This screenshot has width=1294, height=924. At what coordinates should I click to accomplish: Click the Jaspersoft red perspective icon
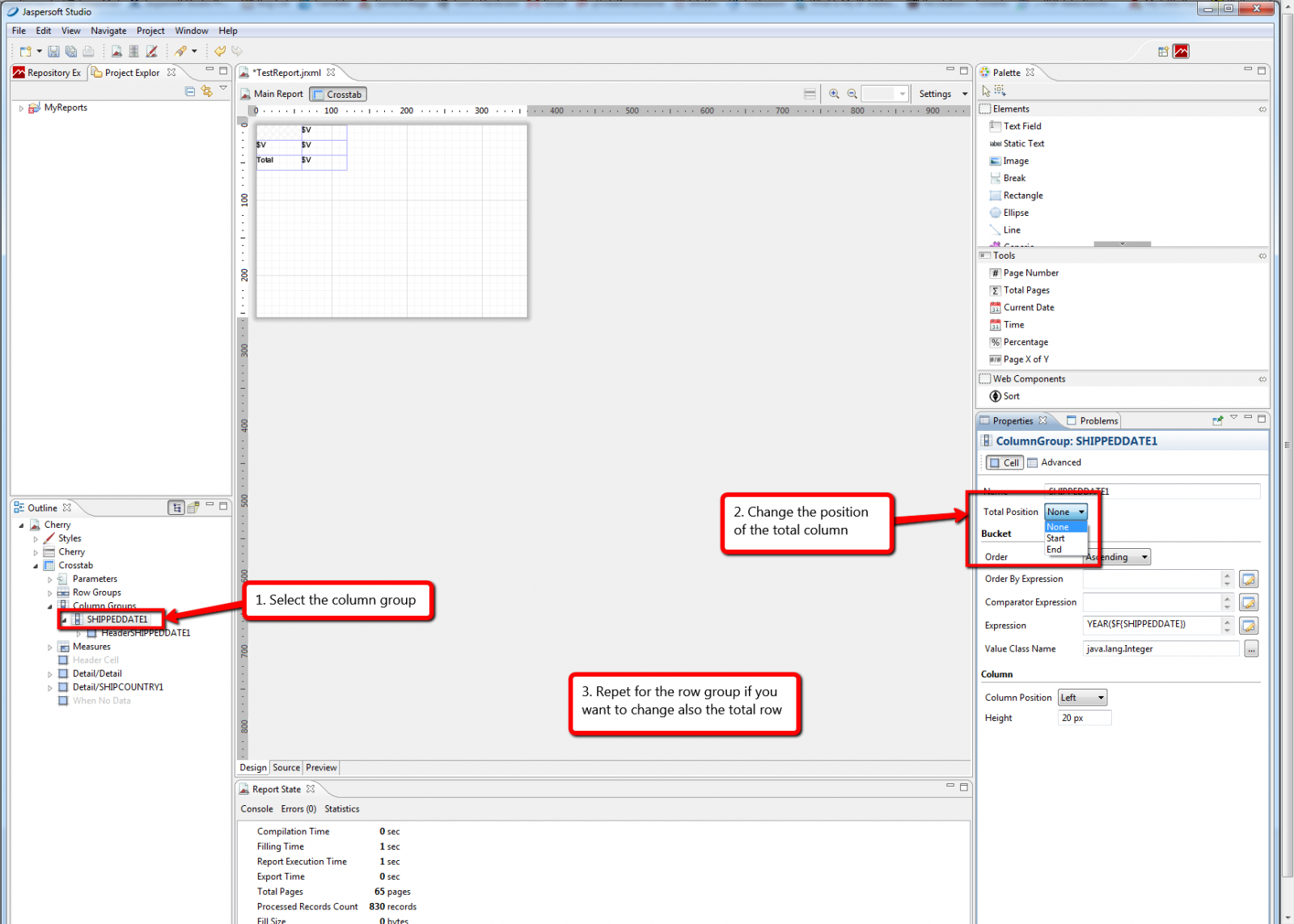[x=1182, y=51]
